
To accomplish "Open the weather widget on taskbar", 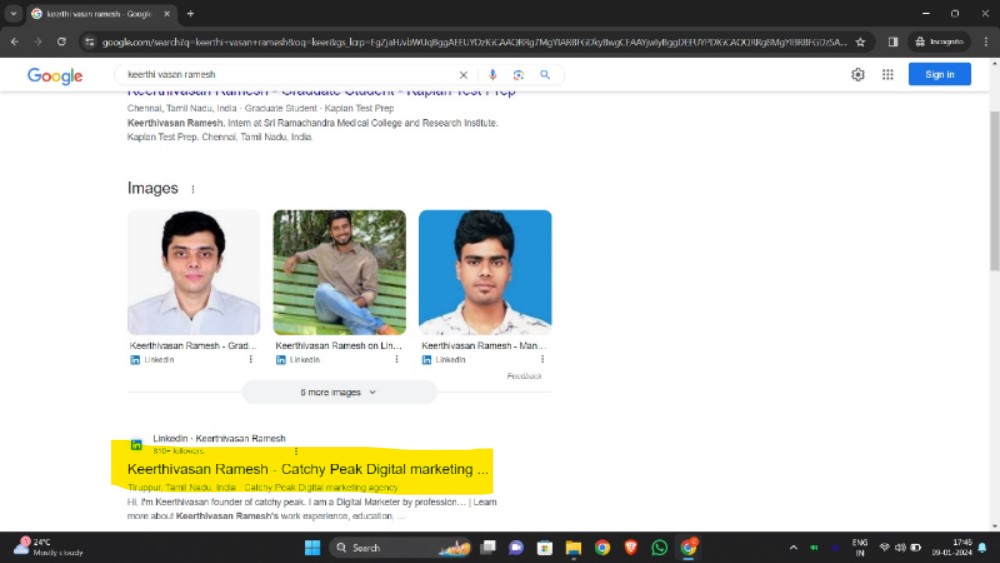I will [50, 547].
